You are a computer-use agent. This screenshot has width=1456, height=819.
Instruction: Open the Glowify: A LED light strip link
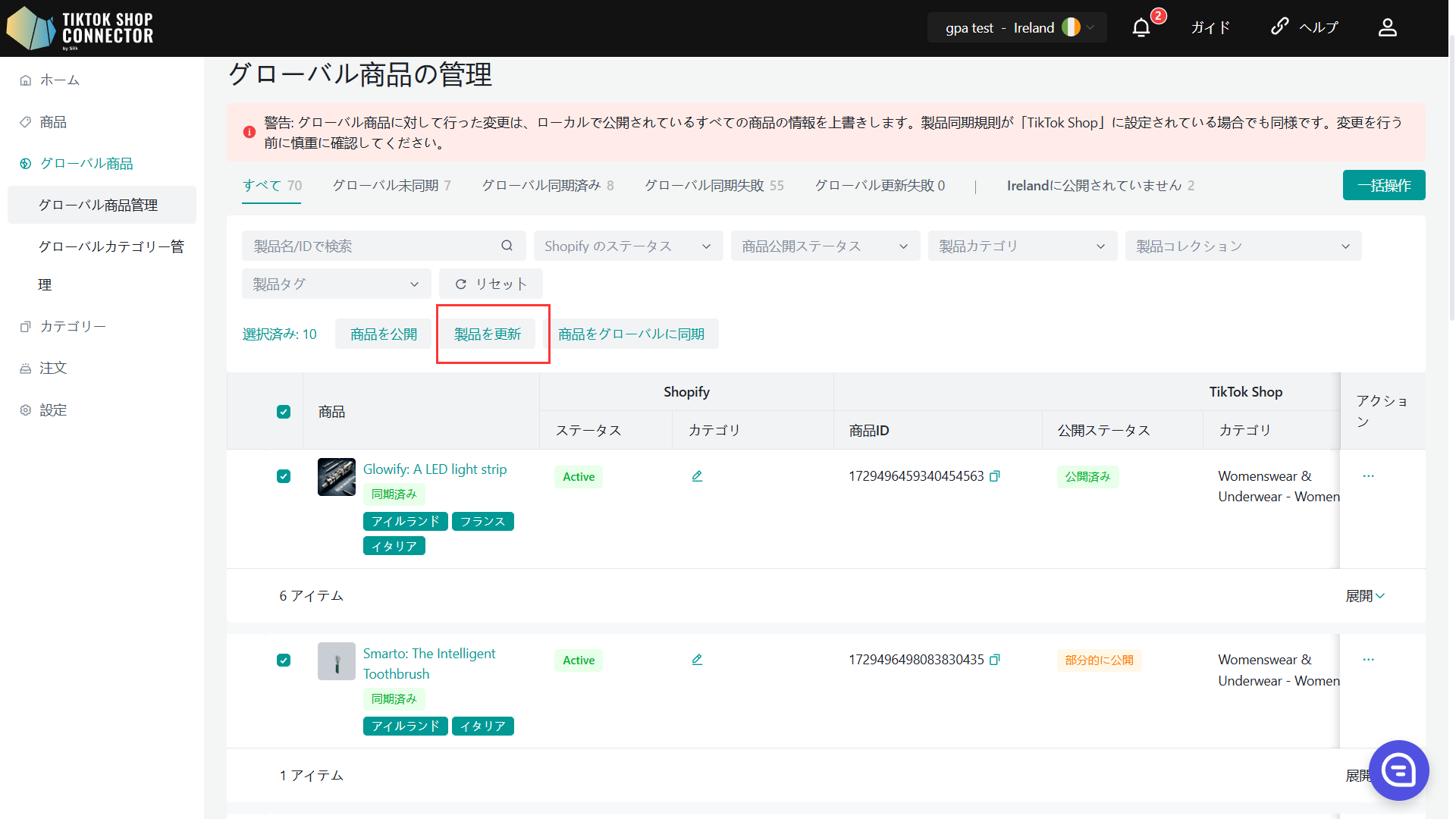click(435, 469)
